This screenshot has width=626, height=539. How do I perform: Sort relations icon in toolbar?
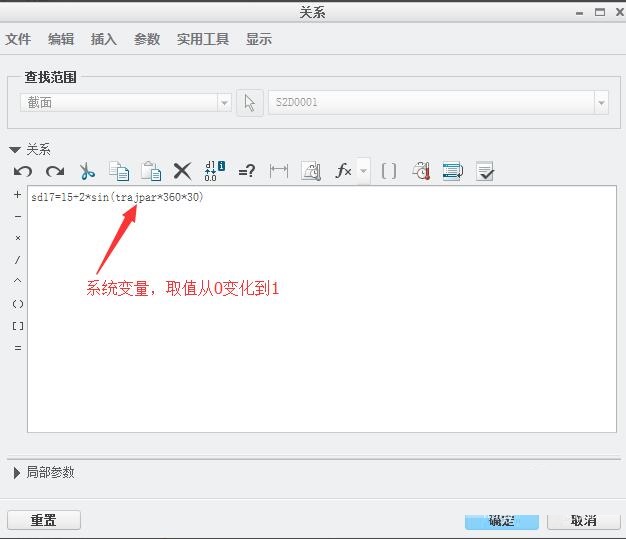coord(453,171)
